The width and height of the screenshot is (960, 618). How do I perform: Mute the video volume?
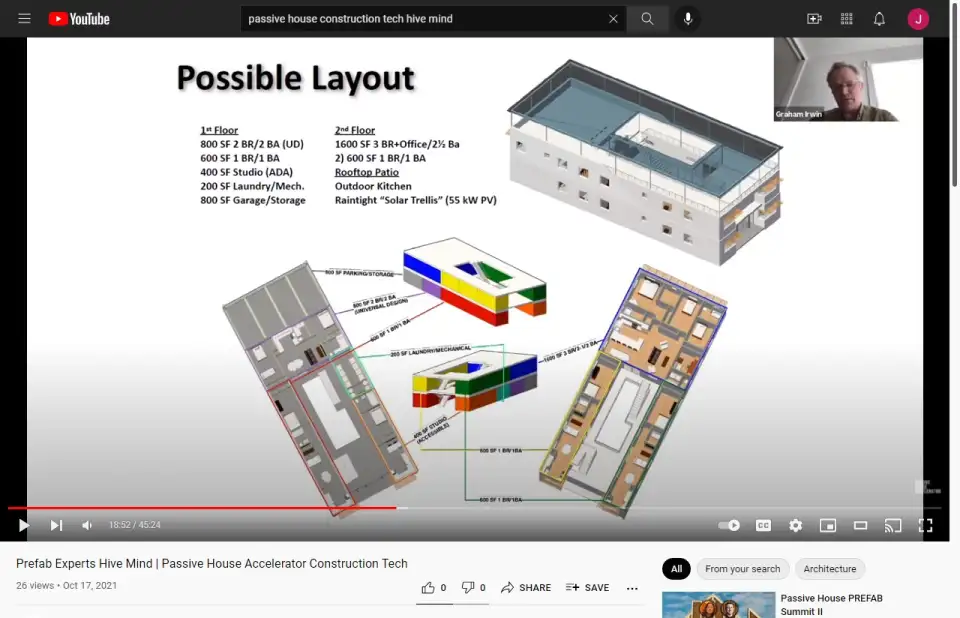tap(87, 525)
